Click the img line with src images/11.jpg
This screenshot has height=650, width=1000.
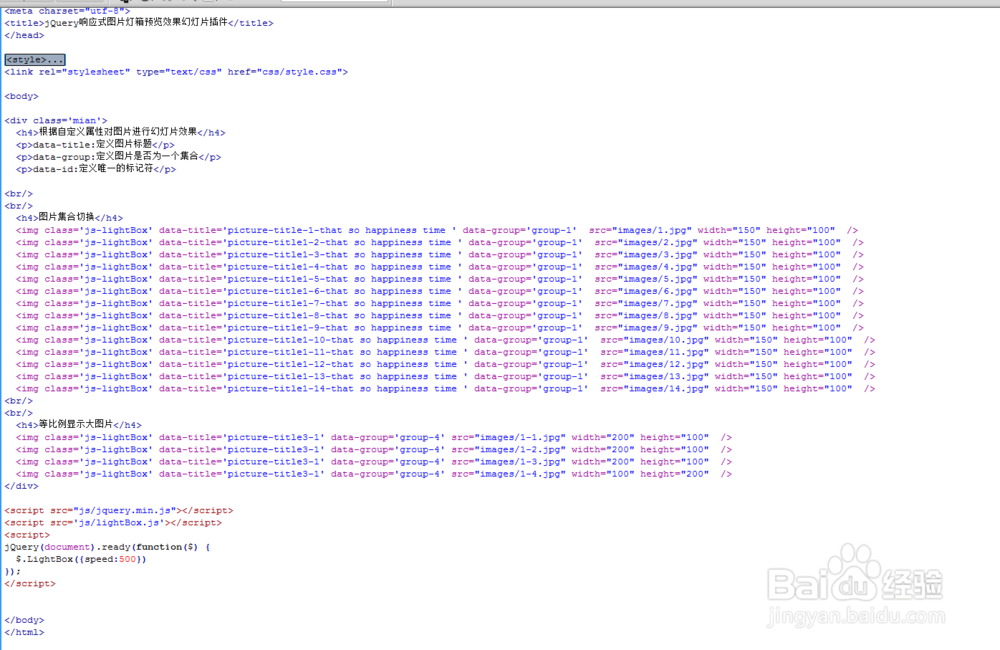(446, 351)
